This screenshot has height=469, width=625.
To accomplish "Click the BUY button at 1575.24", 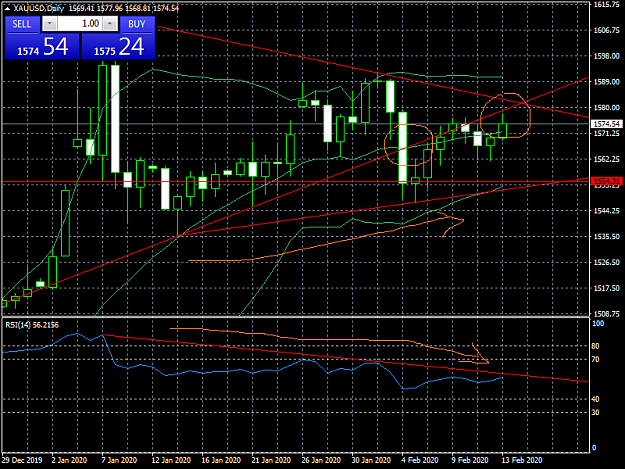I will point(118,38).
